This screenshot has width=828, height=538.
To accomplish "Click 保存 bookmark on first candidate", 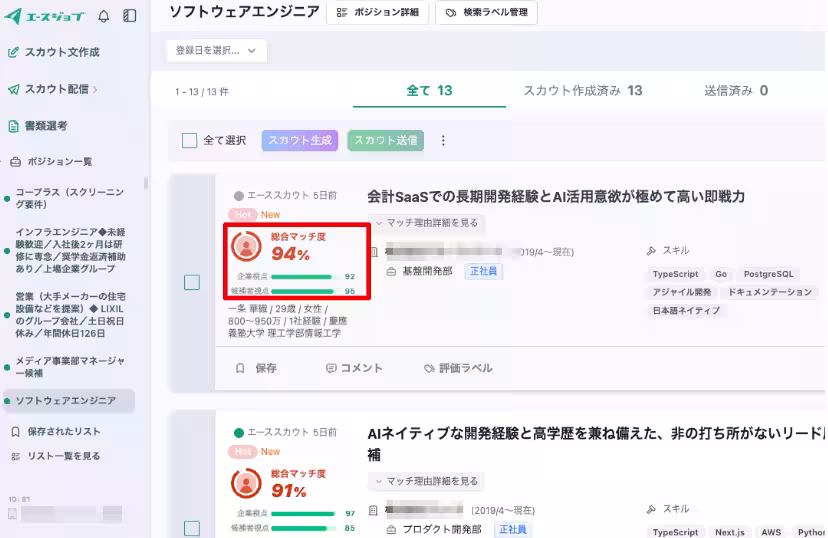I will click(x=256, y=368).
